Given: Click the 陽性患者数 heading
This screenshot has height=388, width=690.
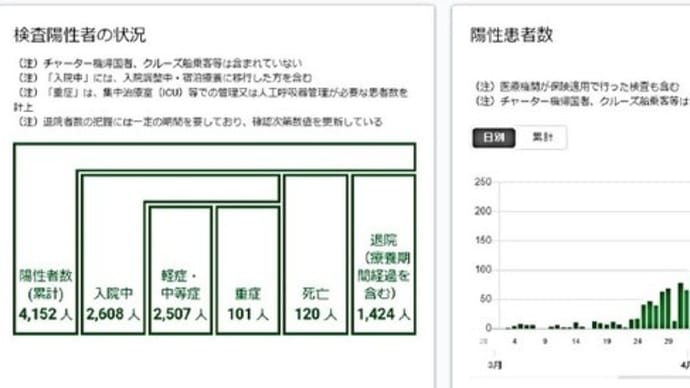Looking at the screenshot, I should [x=511, y=35].
